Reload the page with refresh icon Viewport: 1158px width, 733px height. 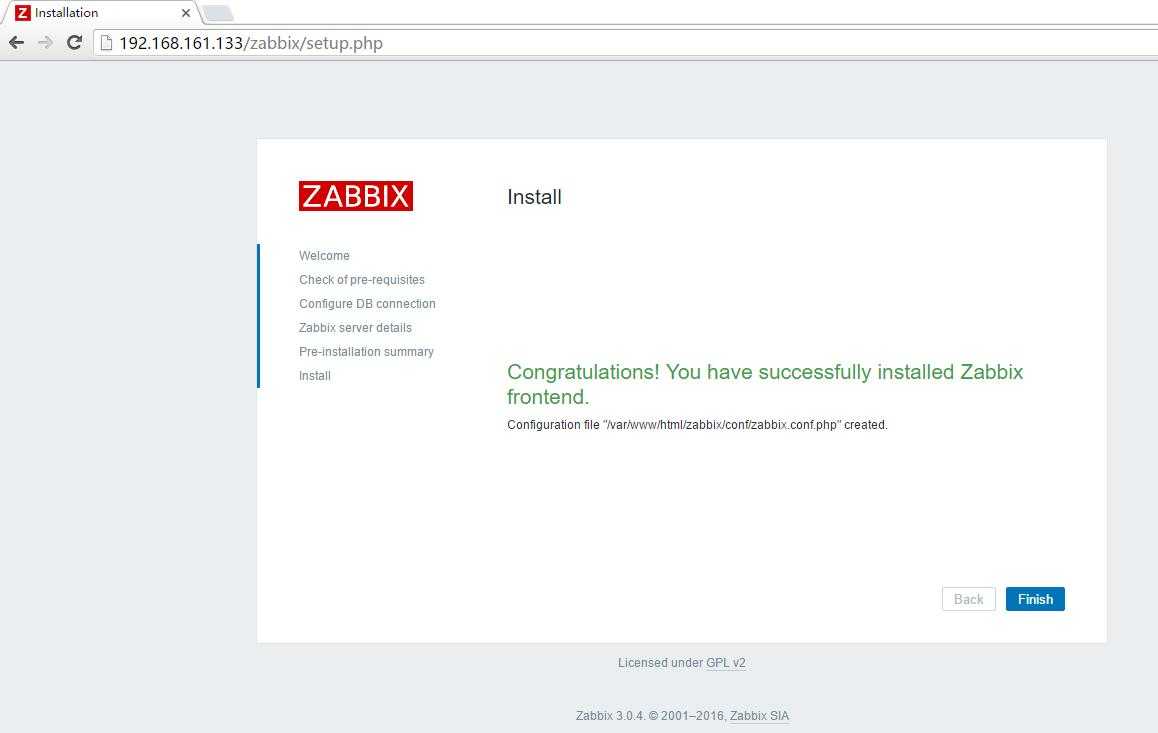pyautogui.click(x=74, y=43)
